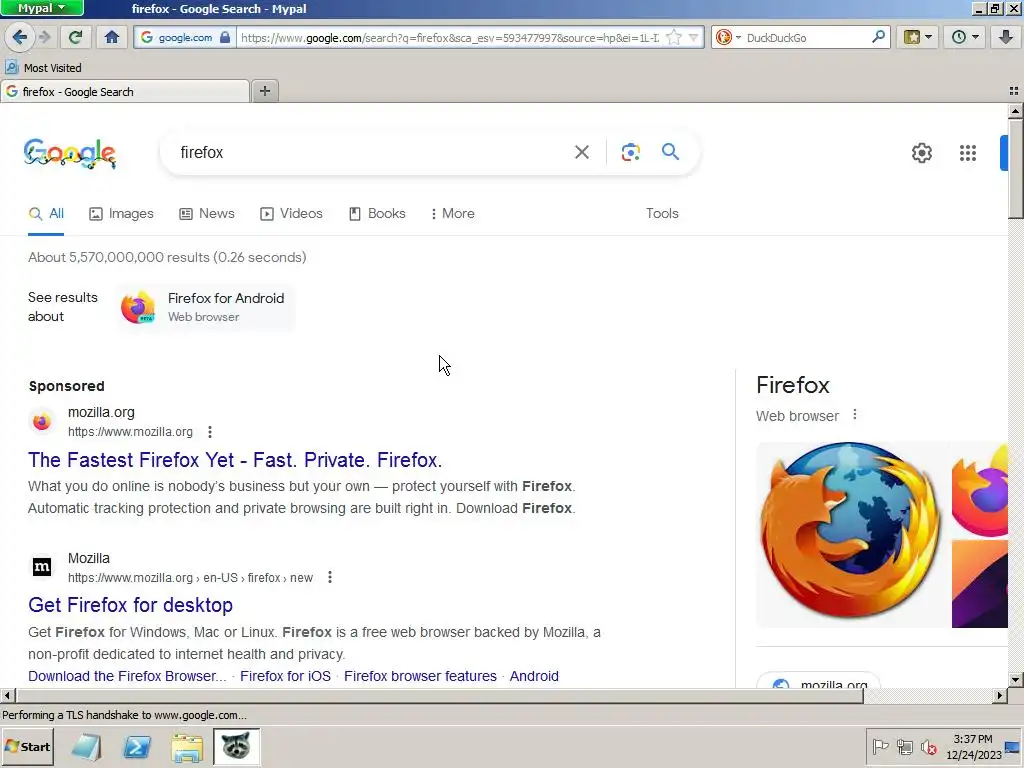This screenshot has width=1024, height=768.
Task: Expand the More search categories menu
Action: (x=453, y=214)
